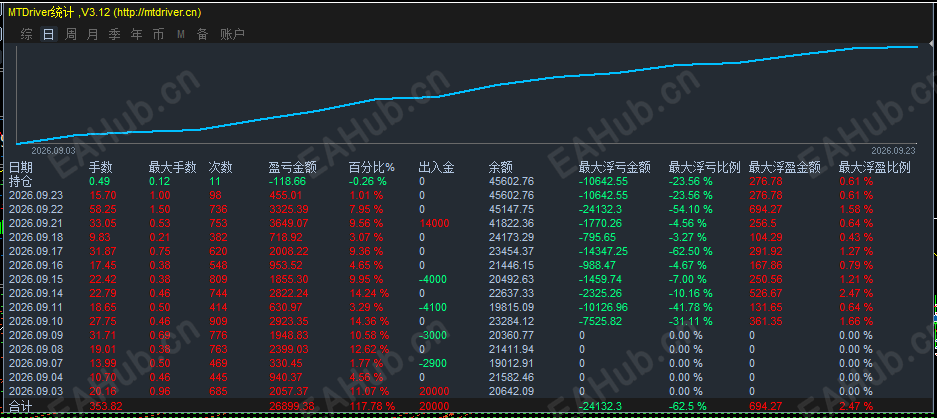Click trade count 909
Screen dimensions: 937x418
click(x=218, y=321)
